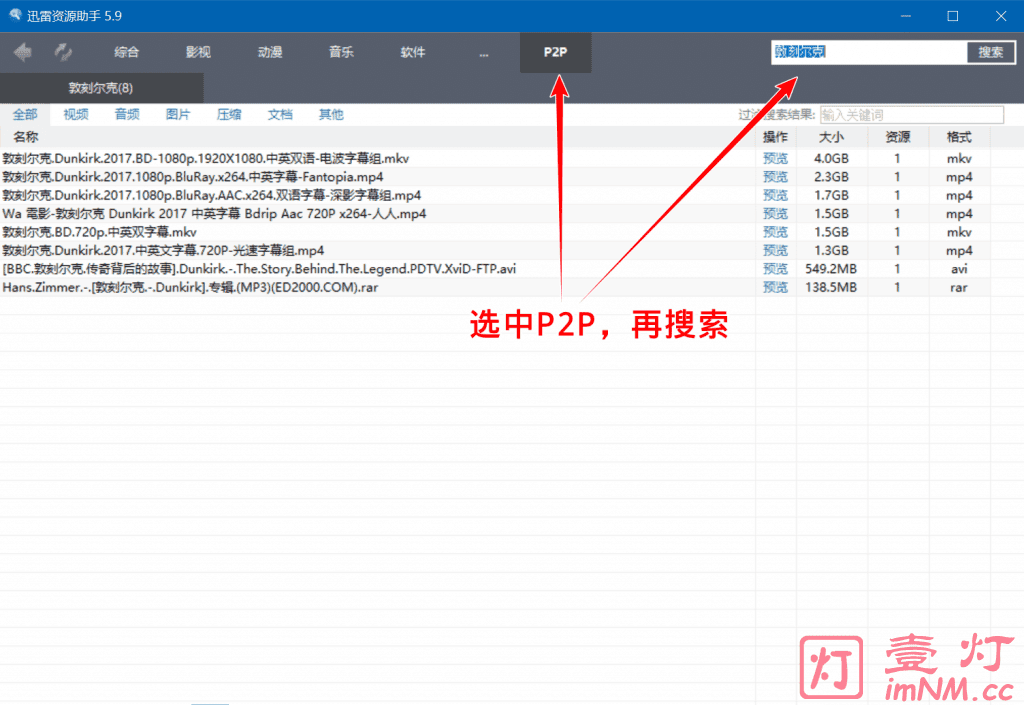Image resolution: width=1024 pixels, height=705 pixels.
Task: Open the 敦刻尔克(8) results tab
Action: [100, 88]
